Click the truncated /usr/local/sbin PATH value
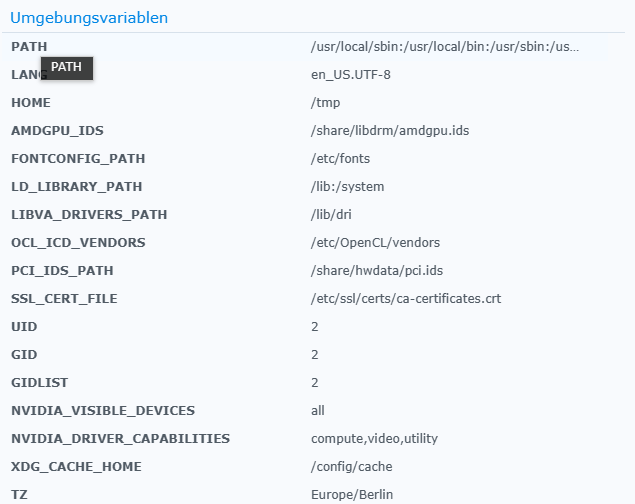Viewport: 635px width, 504px height. pos(445,47)
